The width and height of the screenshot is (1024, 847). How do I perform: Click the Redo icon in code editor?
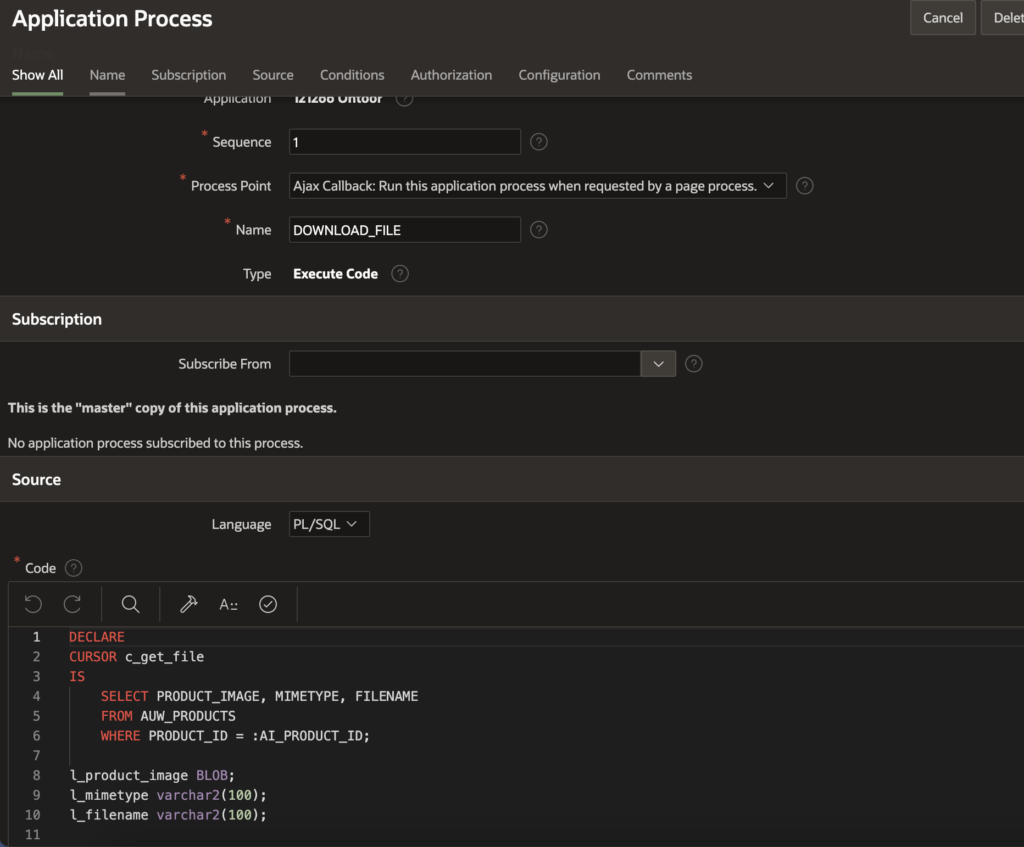pos(72,604)
